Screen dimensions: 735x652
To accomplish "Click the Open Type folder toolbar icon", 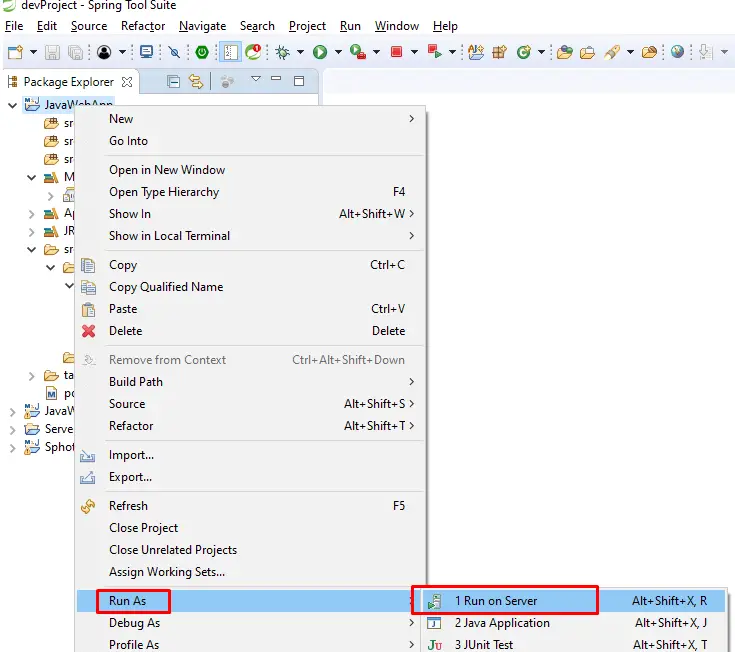I will click(565, 52).
